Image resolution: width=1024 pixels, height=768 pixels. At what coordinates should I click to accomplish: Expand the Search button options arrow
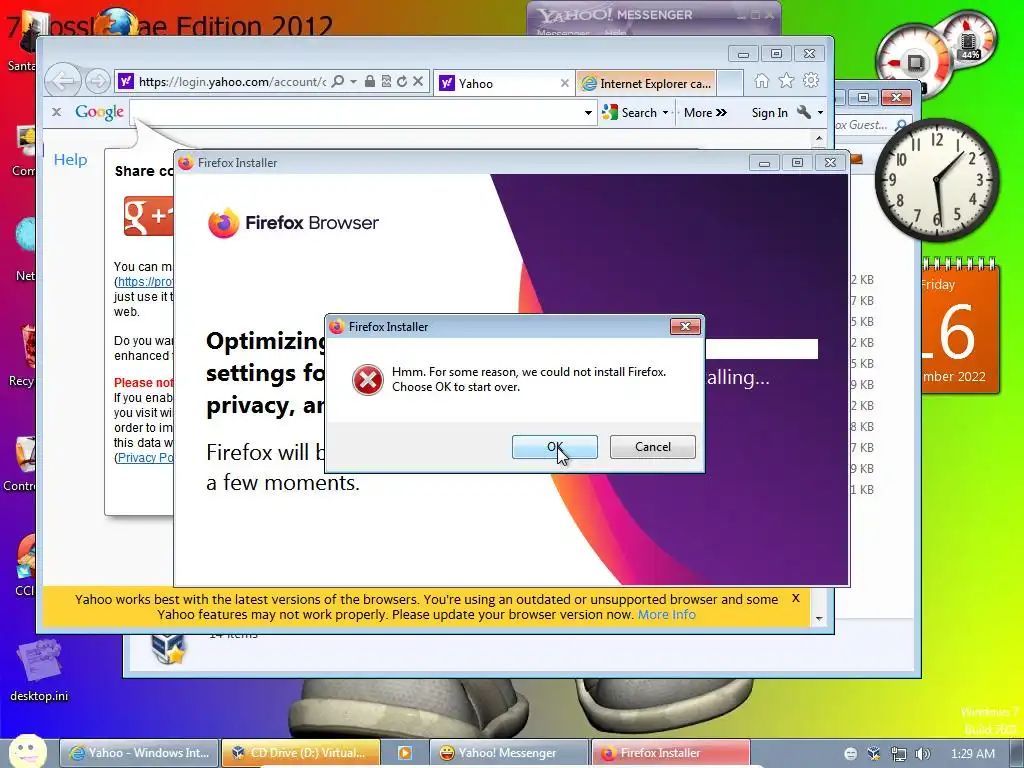[x=665, y=113]
